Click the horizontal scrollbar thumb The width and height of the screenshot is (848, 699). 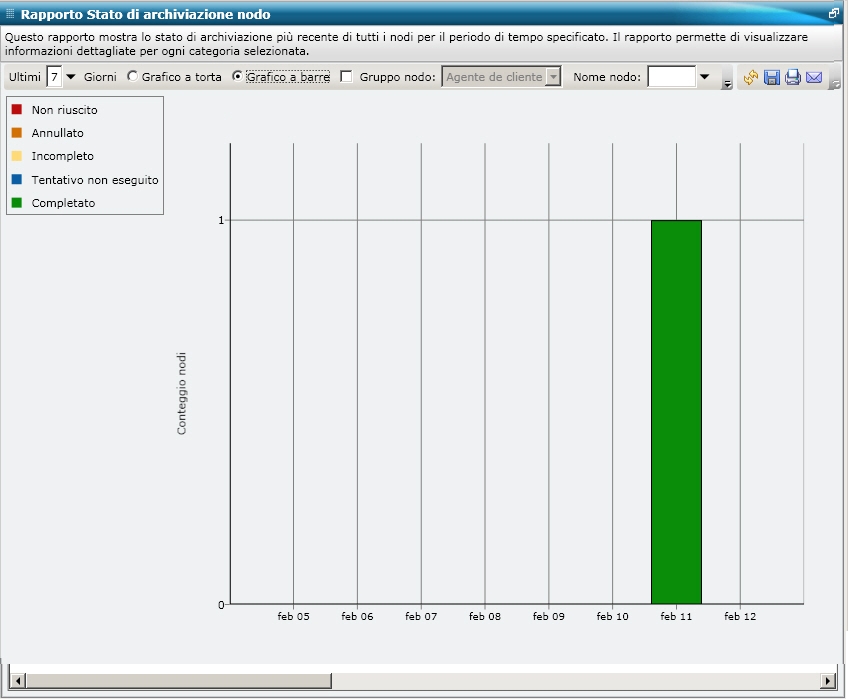click(178, 681)
